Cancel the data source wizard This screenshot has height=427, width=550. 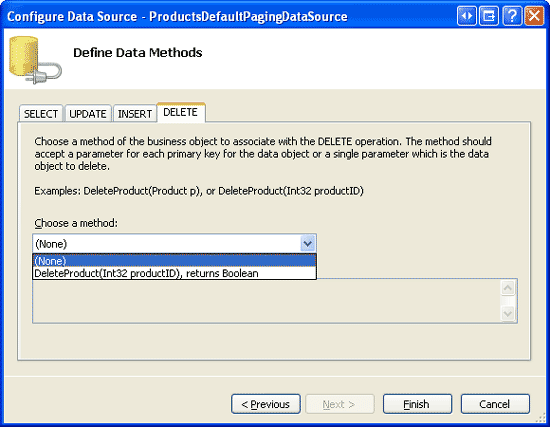(495, 404)
